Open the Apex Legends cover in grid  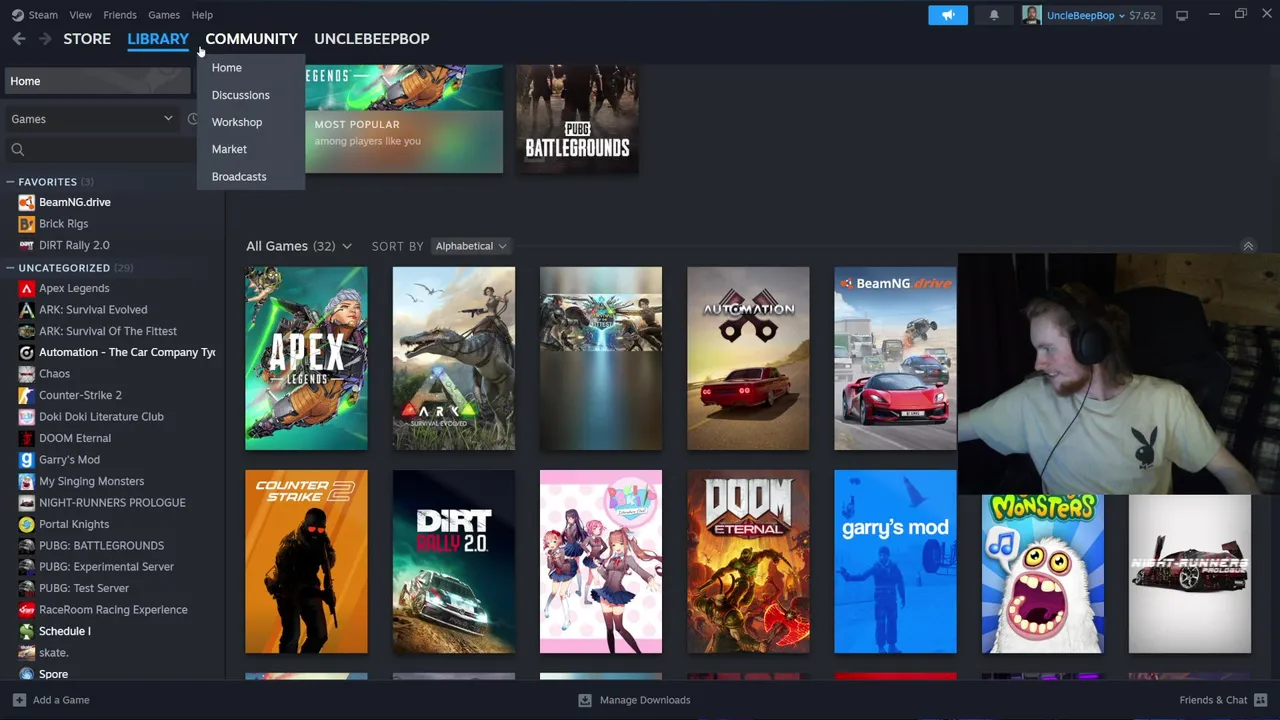pyautogui.click(x=306, y=358)
